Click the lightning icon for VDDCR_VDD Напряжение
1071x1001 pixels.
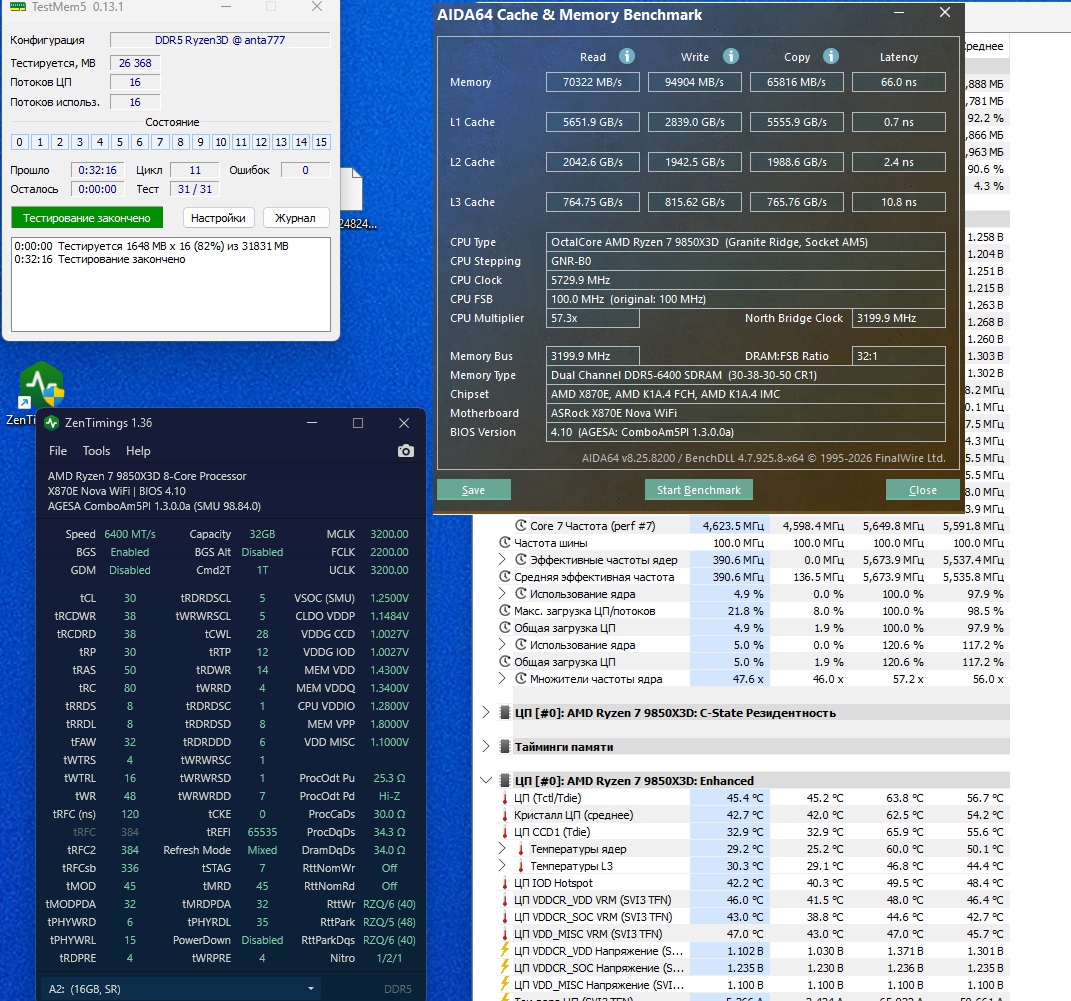point(505,950)
